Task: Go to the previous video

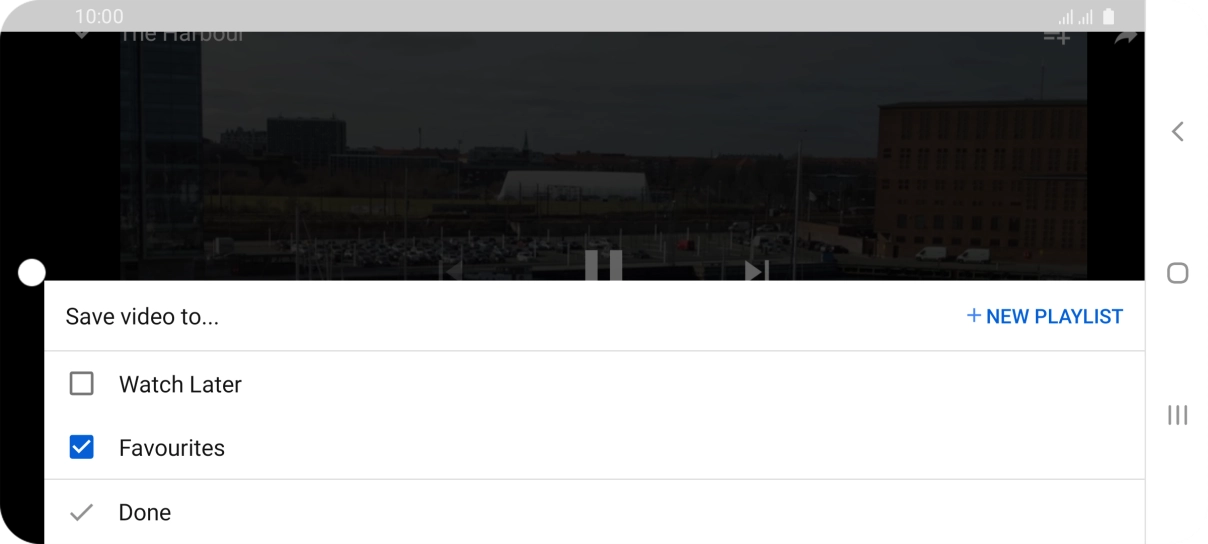Action: point(452,270)
